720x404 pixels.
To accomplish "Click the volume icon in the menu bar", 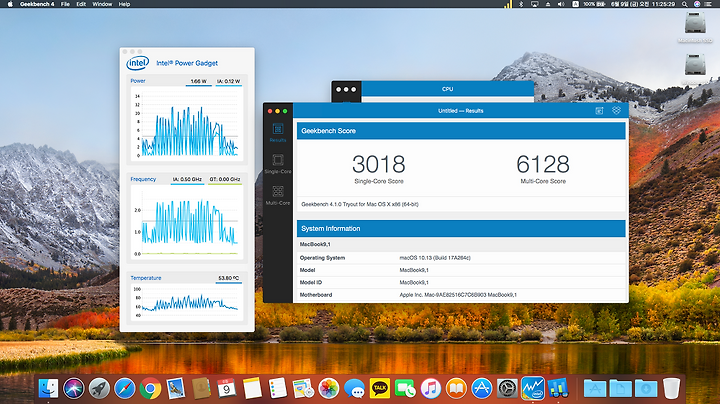I will point(561,4).
